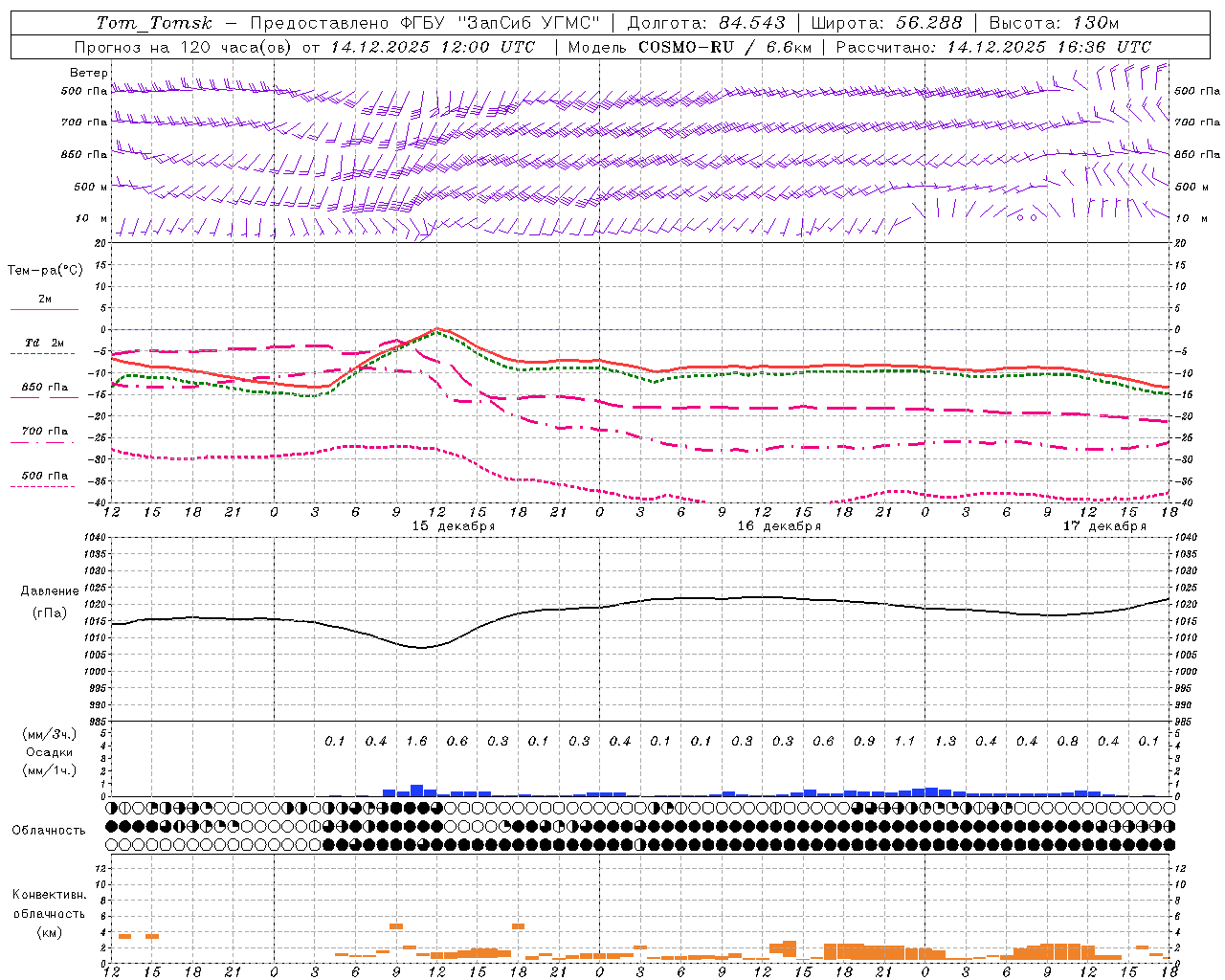Click the 'Облачность' cloud cover label

pyautogui.click(x=49, y=831)
